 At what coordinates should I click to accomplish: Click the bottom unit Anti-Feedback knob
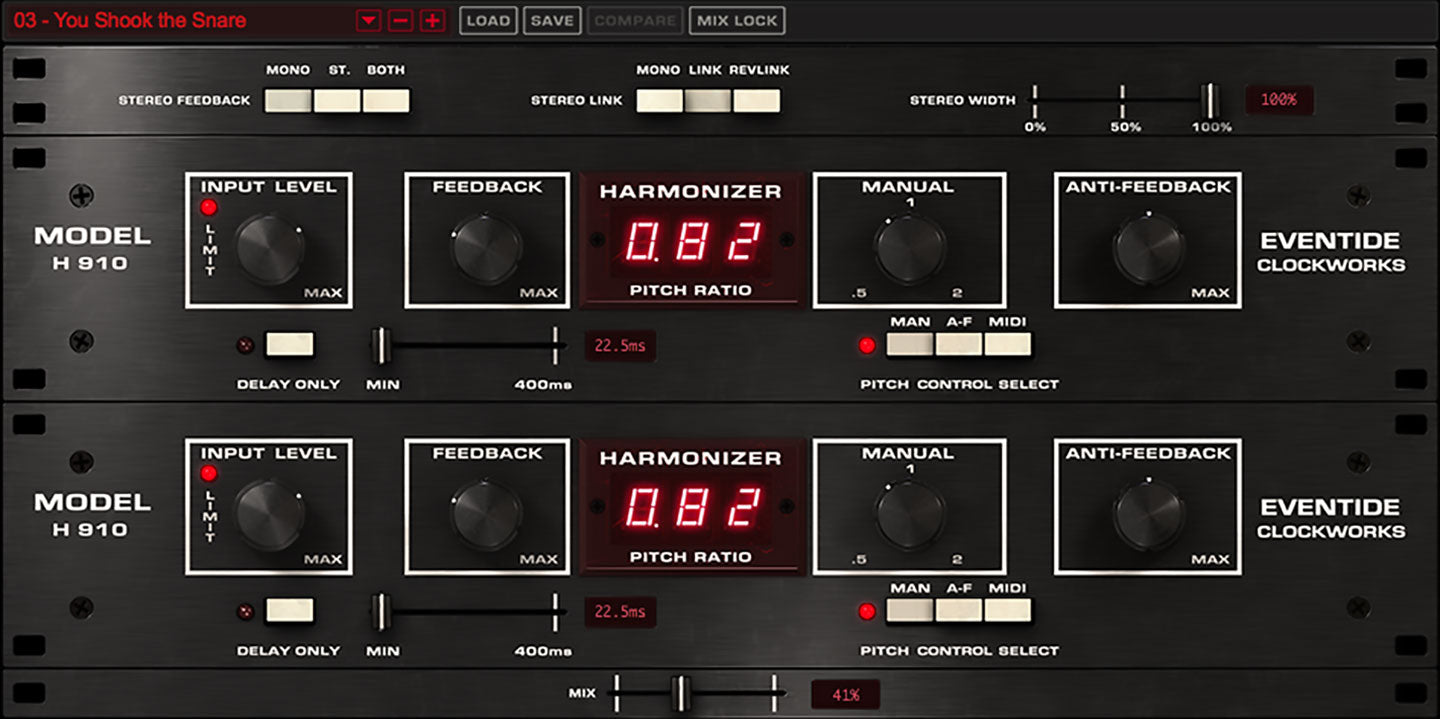tap(1148, 515)
